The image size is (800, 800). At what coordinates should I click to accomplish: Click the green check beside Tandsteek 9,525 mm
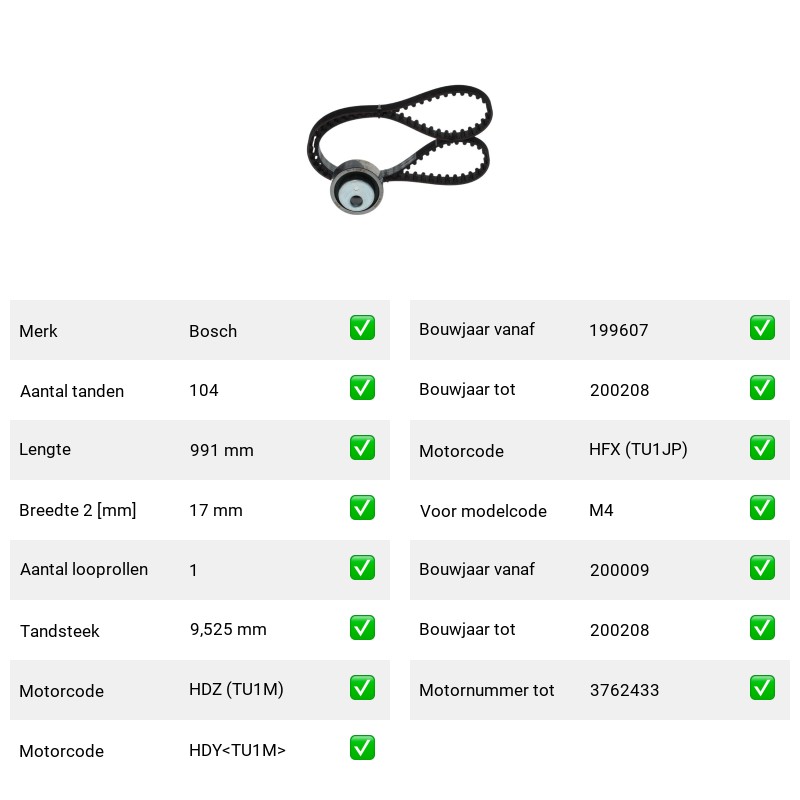[x=362, y=628]
